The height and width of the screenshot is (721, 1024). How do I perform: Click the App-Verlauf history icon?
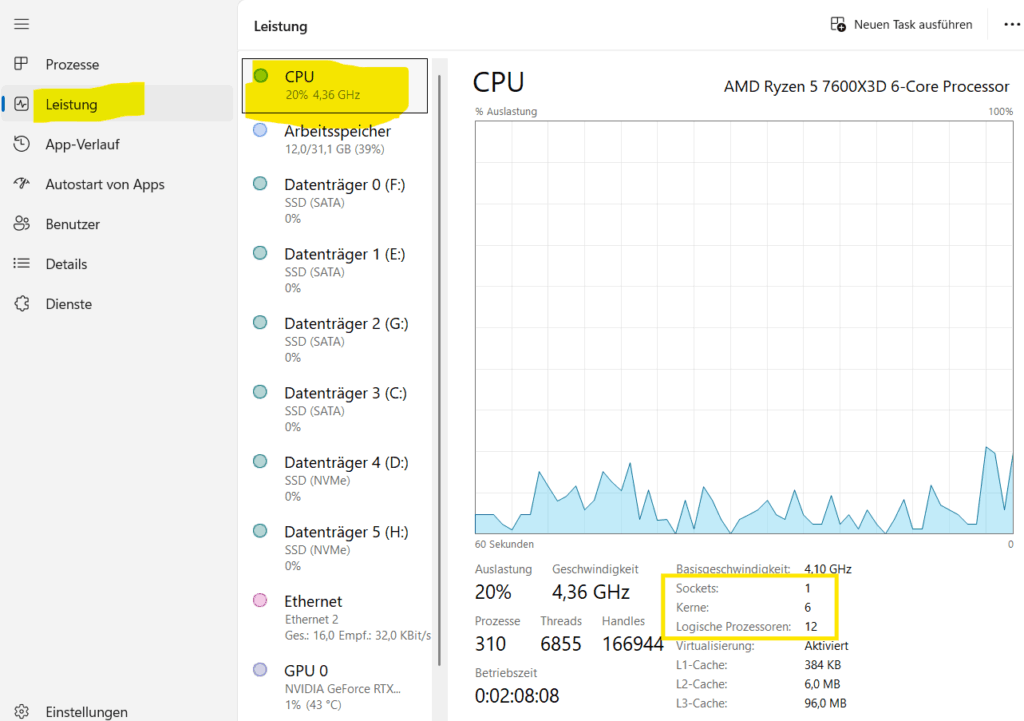[x=21, y=144]
